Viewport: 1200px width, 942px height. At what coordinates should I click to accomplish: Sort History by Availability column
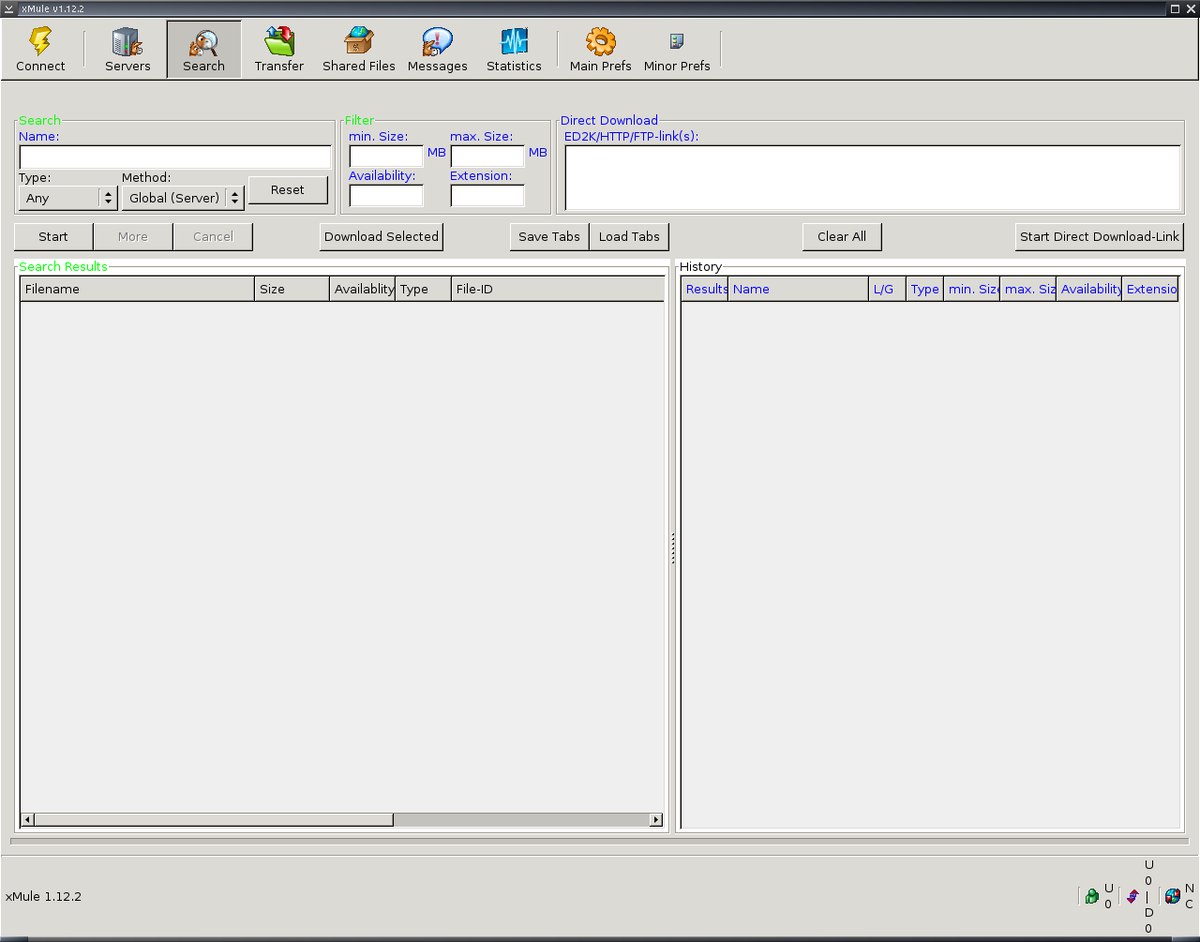[x=1089, y=289]
